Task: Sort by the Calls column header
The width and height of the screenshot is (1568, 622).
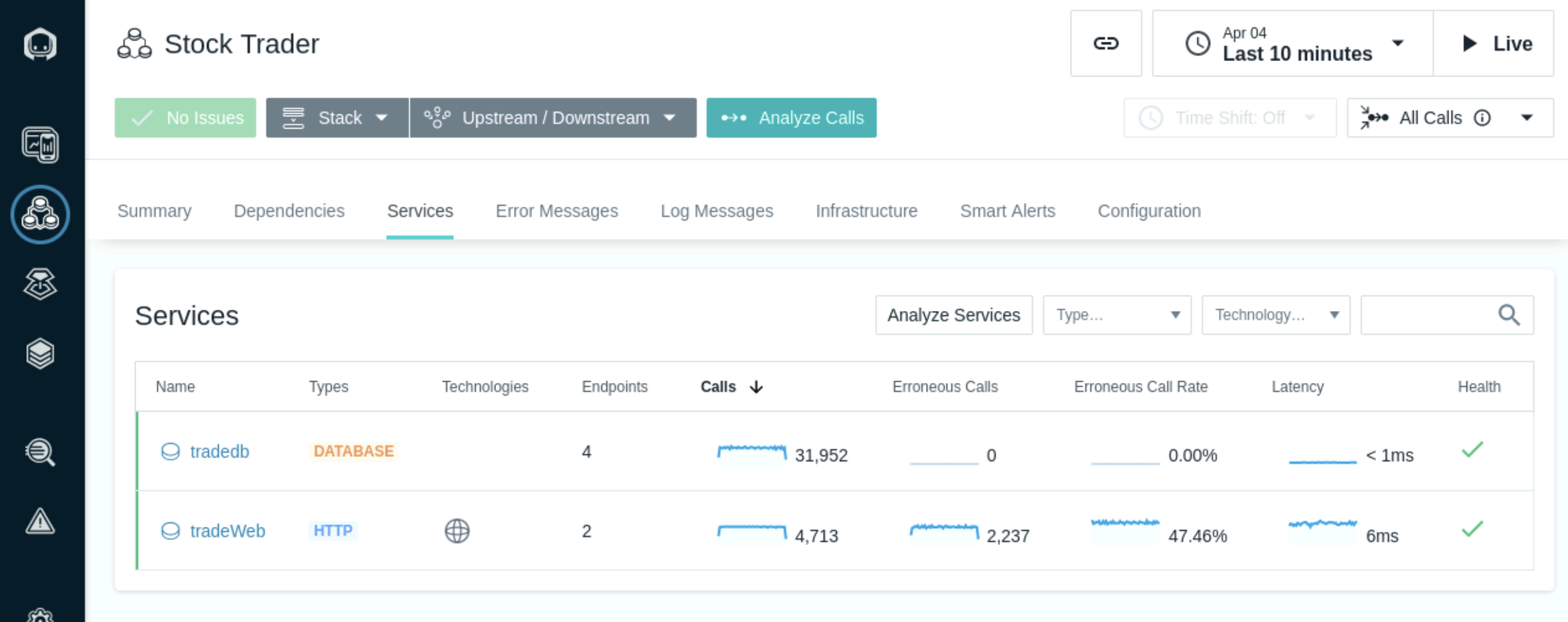Action: pos(718,387)
